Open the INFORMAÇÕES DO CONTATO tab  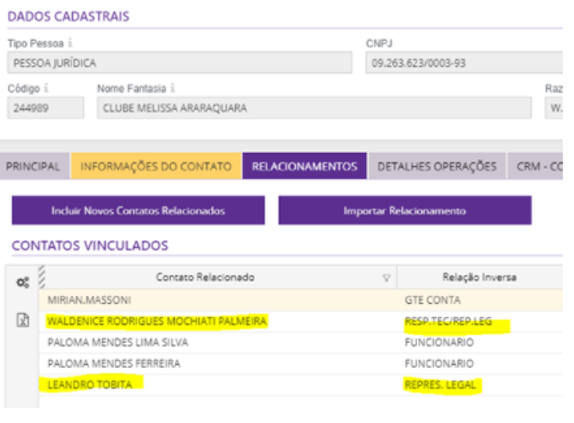(x=156, y=166)
